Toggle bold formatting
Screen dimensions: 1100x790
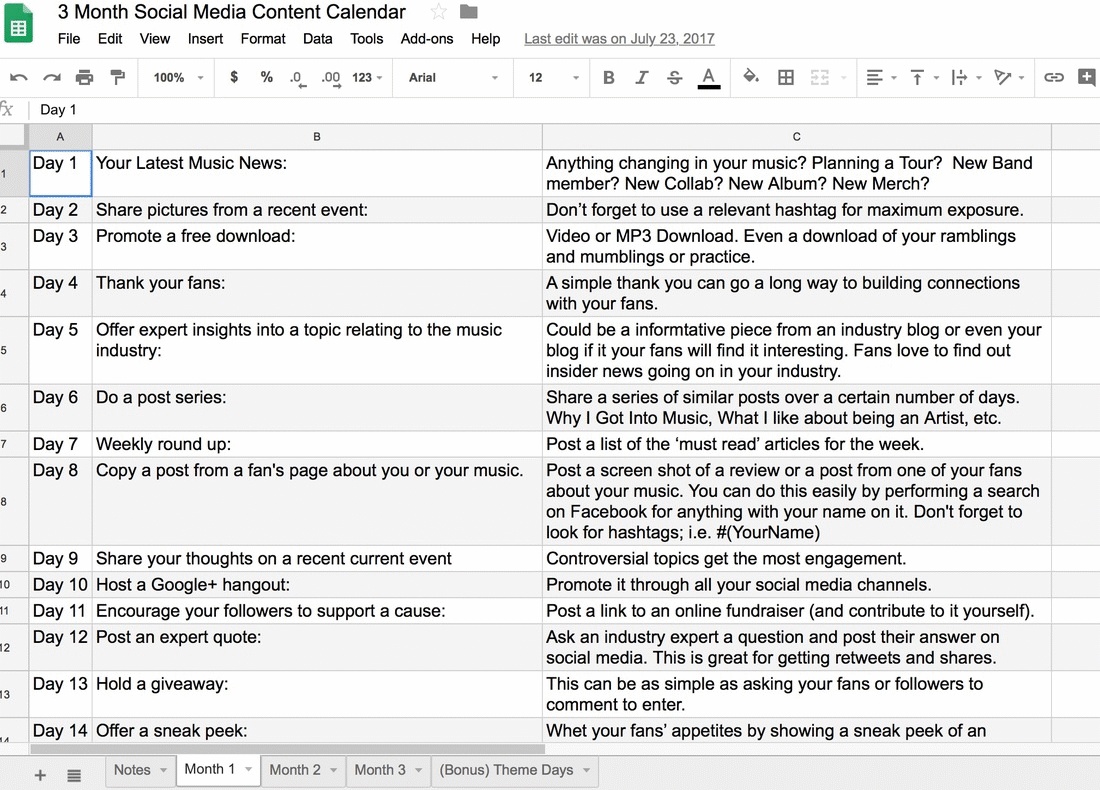[608, 76]
